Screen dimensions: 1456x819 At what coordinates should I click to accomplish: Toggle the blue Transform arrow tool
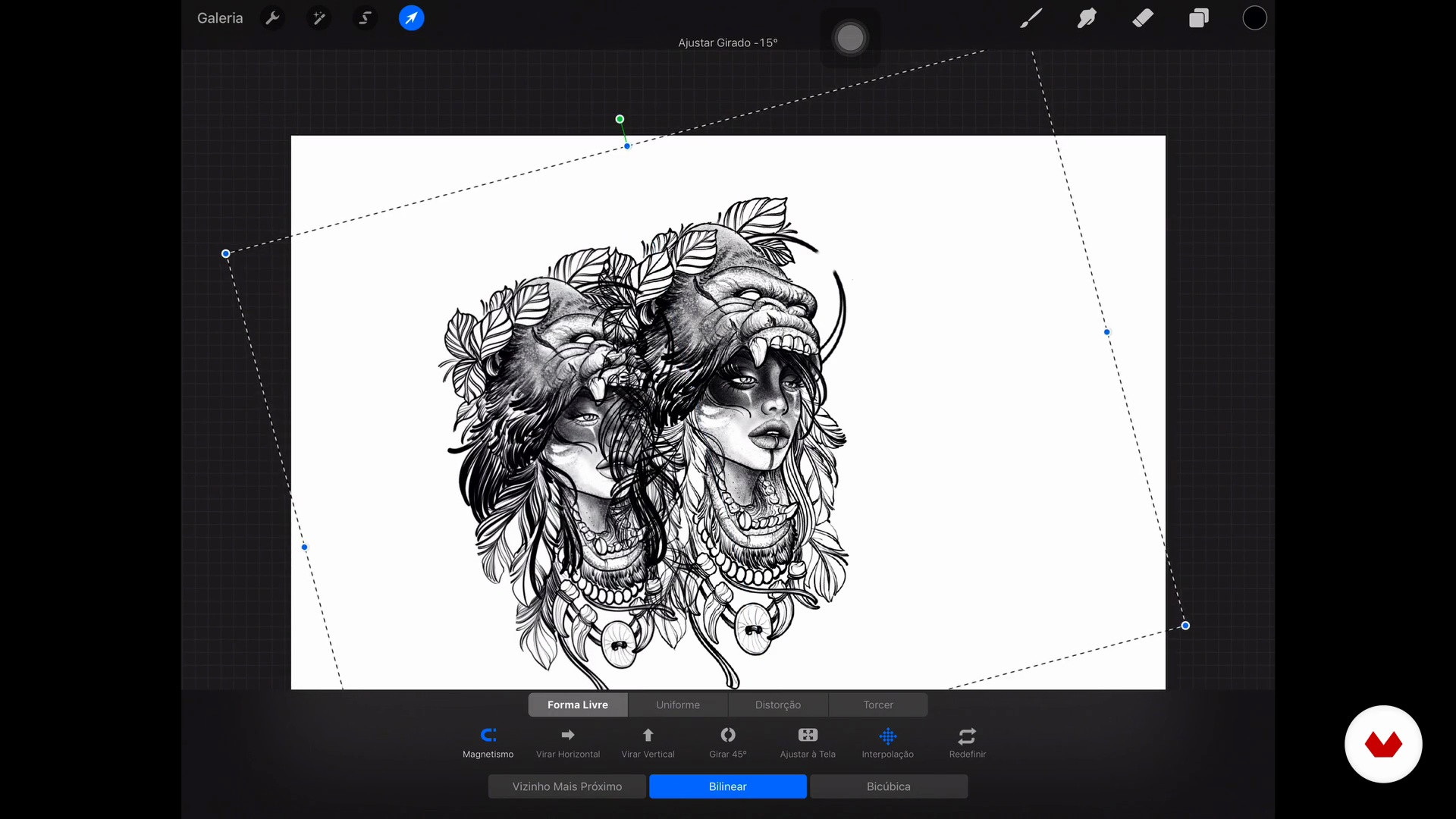[412, 18]
